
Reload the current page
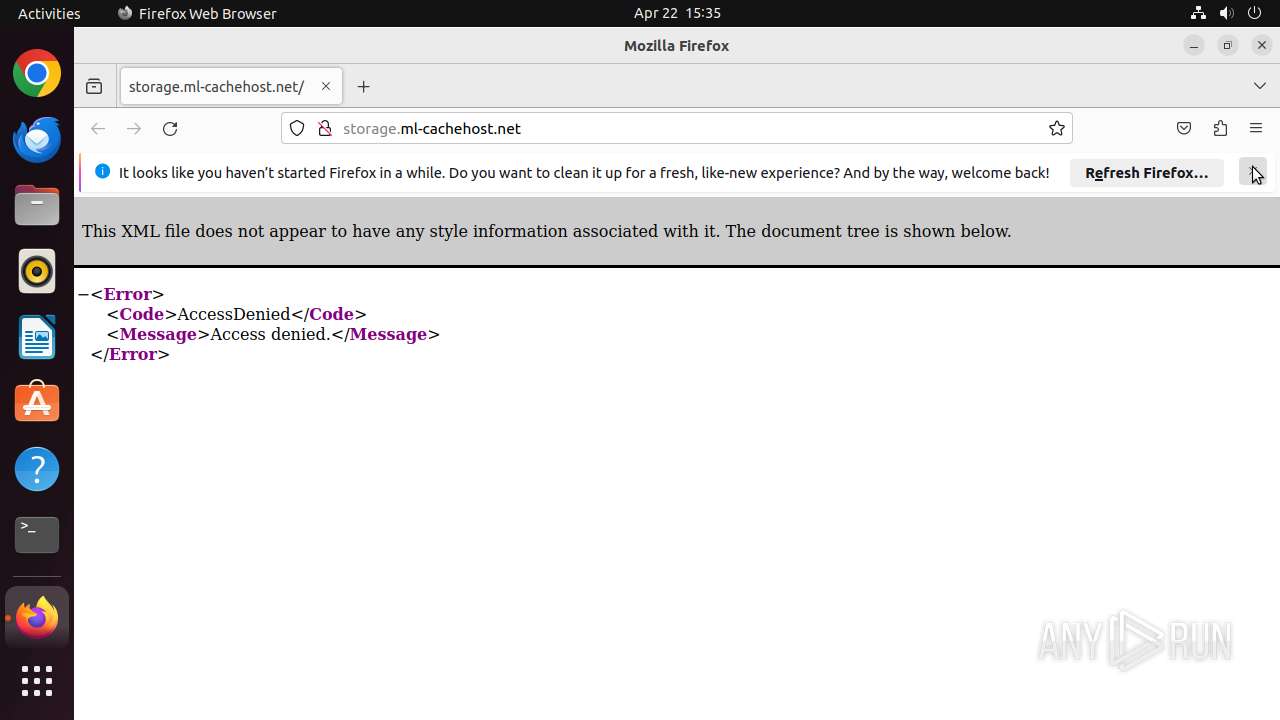pos(170,128)
